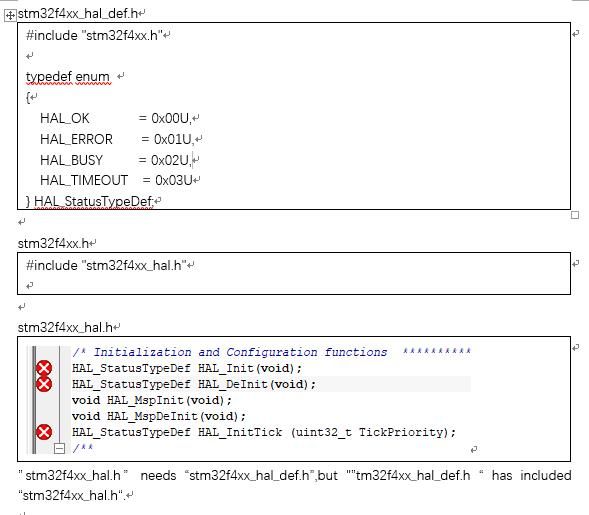Place cursor on typedef enum line

click(x=68, y=77)
